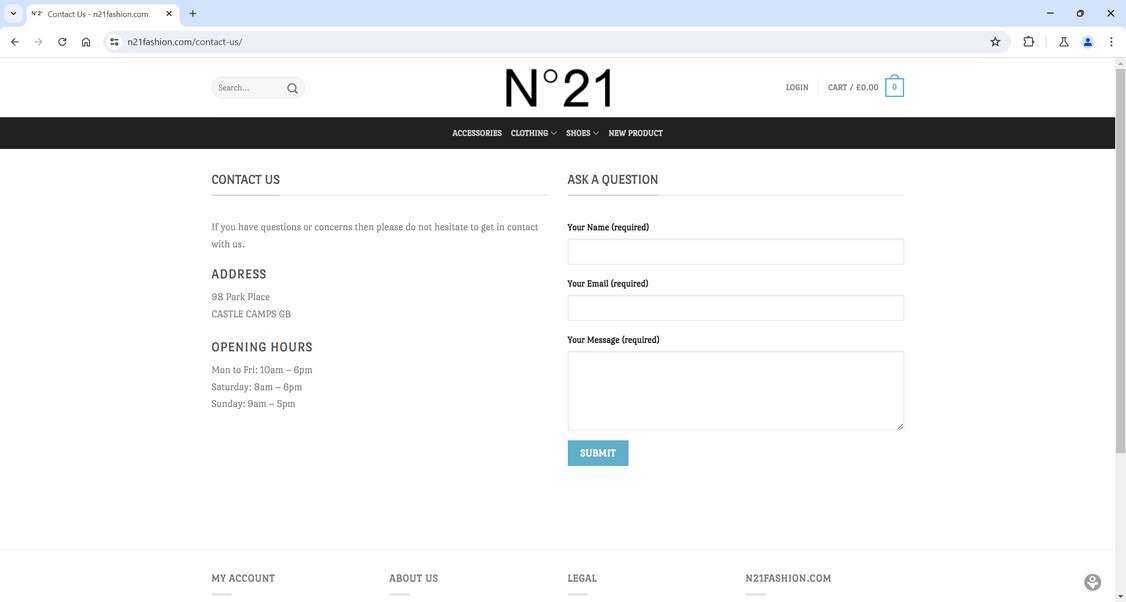The width and height of the screenshot is (1126, 602).
Task: Open the browser extensions icon
Action: [x=1028, y=42]
